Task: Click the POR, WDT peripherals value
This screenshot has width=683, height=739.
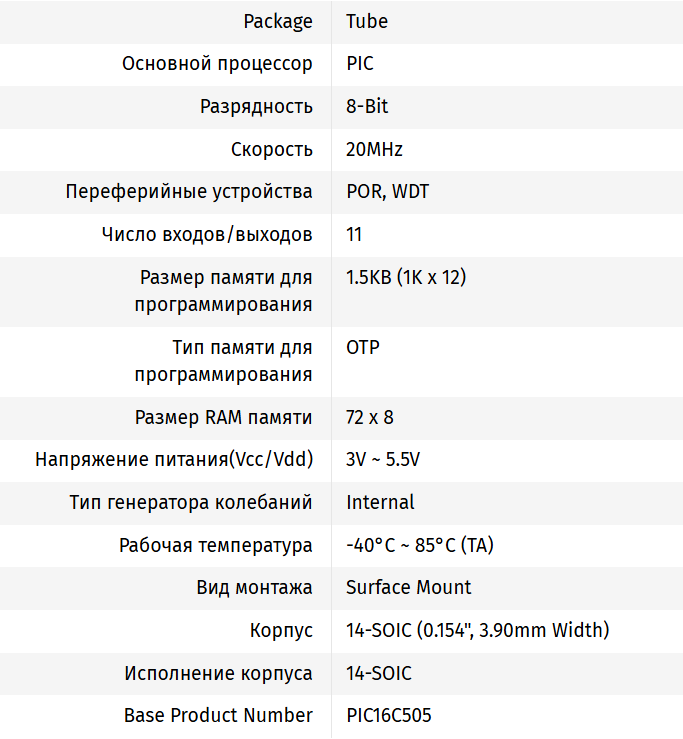Action: click(387, 191)
